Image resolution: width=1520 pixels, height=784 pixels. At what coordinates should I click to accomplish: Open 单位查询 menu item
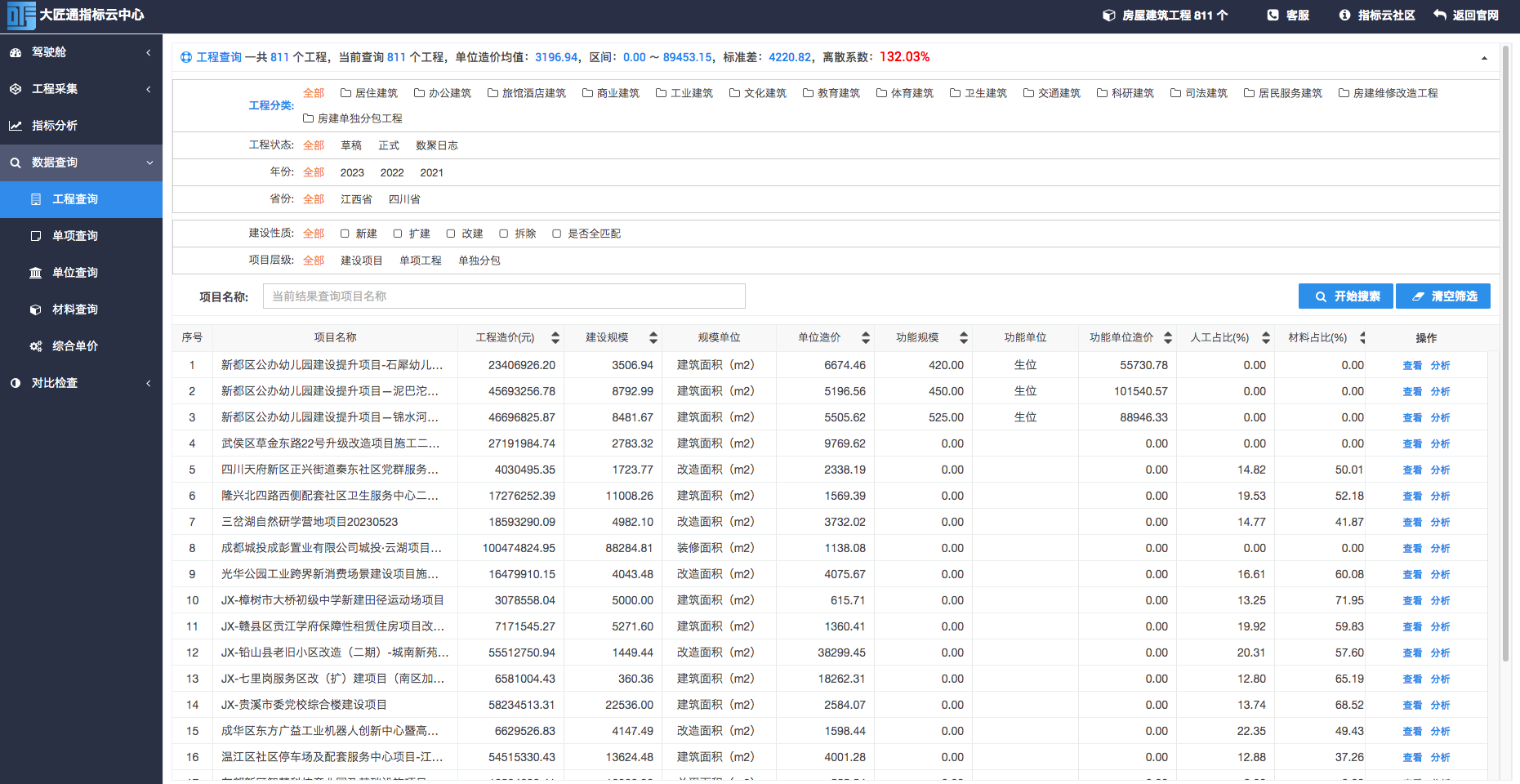(82, 273)
